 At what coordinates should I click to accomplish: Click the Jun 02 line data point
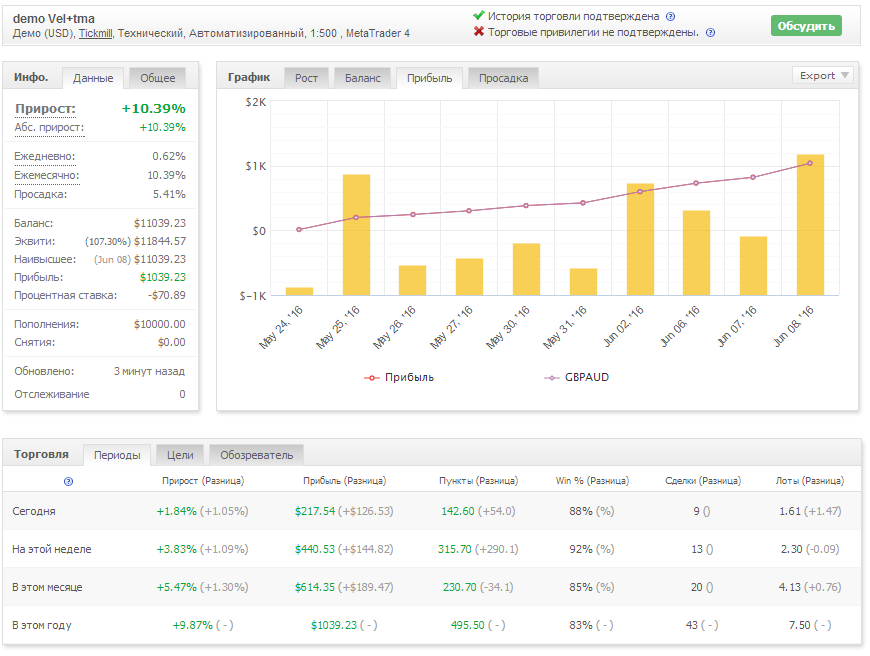640,191
